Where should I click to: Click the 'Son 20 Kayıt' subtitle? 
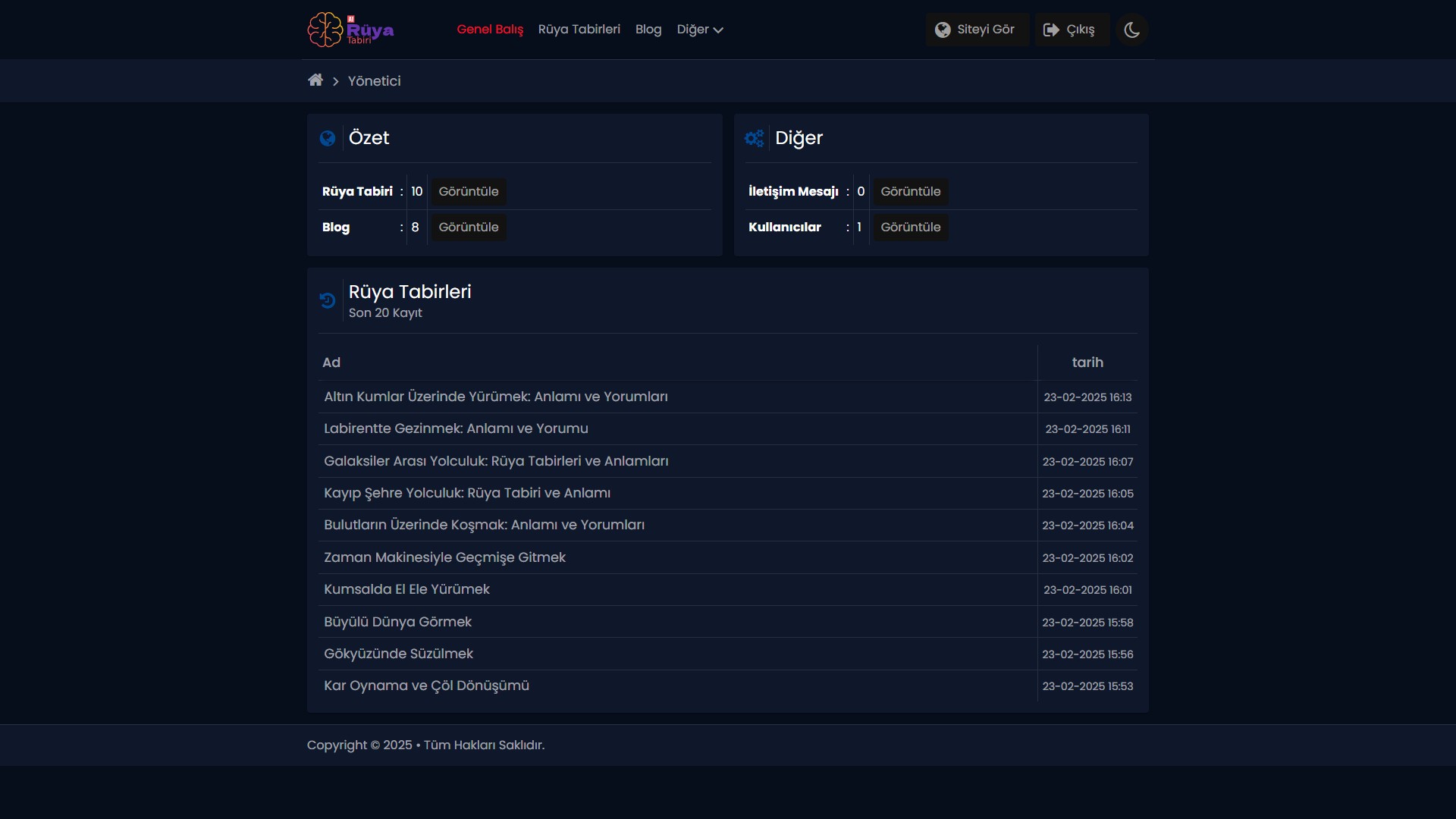(x=385, y=313)
